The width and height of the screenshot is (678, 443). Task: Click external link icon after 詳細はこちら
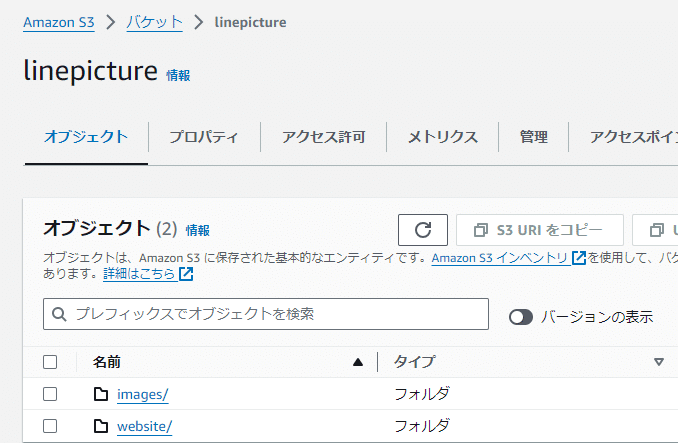[x=186, y=274]
